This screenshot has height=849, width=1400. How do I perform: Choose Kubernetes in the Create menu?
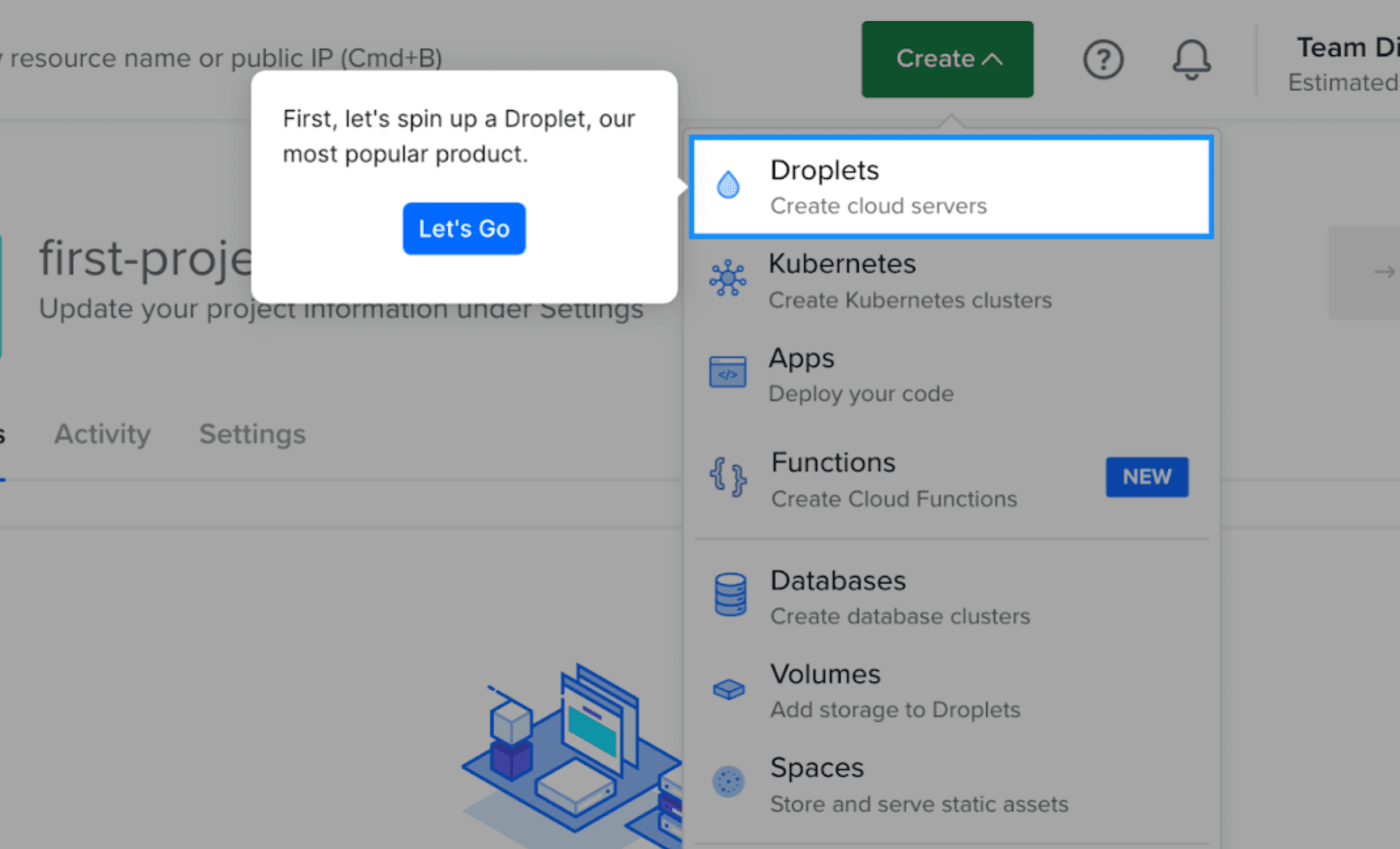[952, 281]
